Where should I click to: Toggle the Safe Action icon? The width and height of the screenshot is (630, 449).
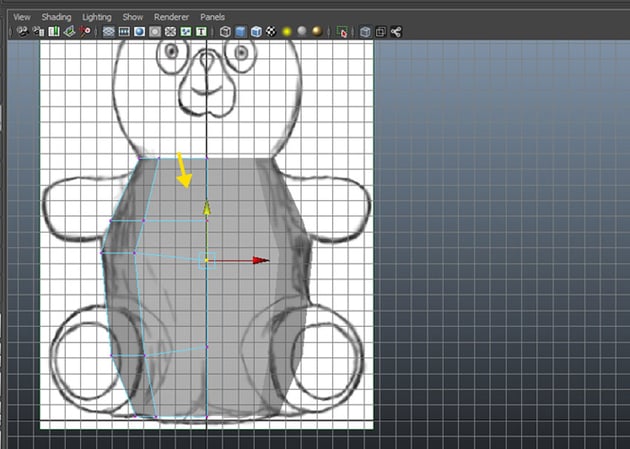186,31
